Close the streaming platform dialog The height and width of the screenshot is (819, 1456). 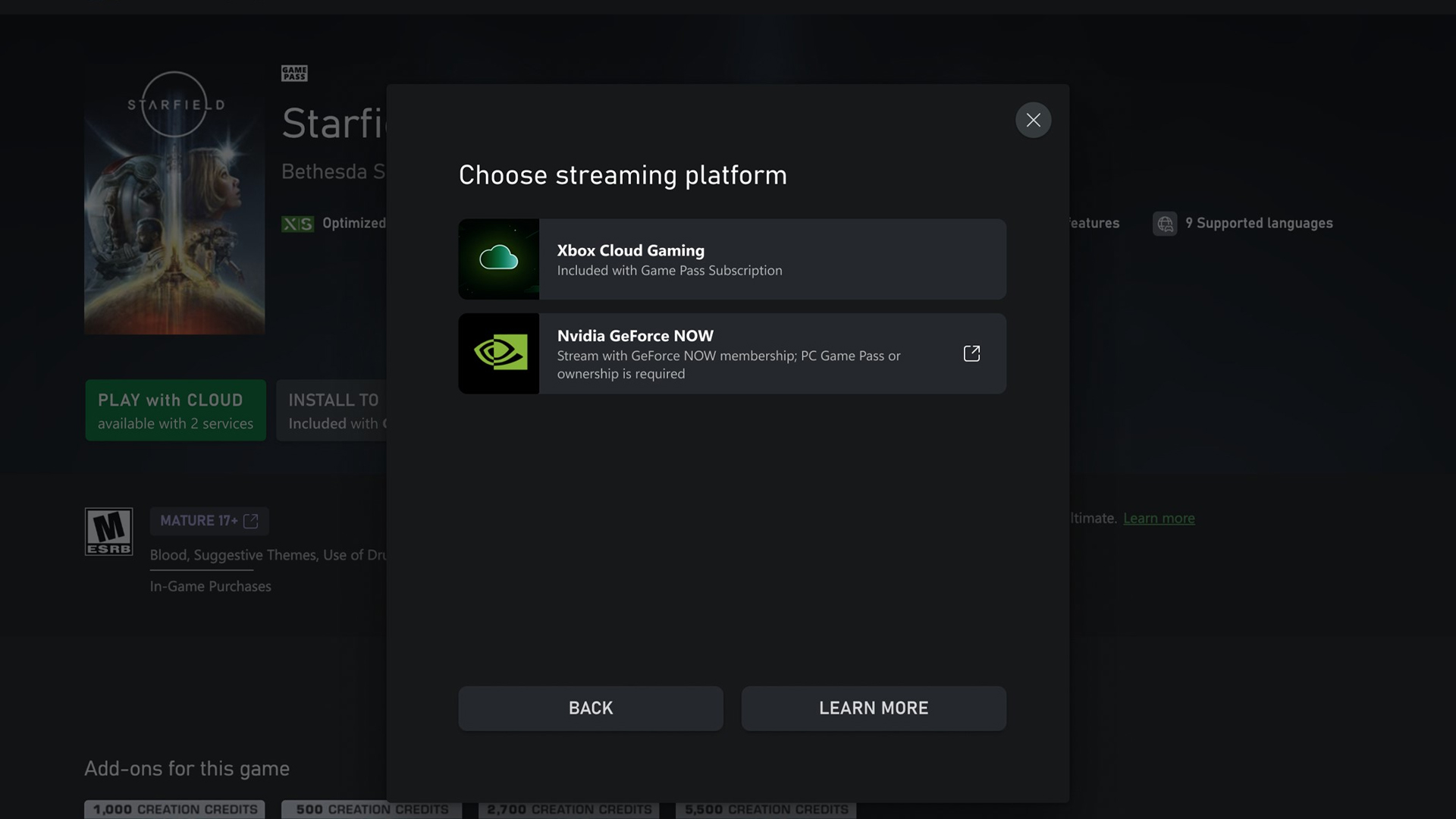(1033, 120)
